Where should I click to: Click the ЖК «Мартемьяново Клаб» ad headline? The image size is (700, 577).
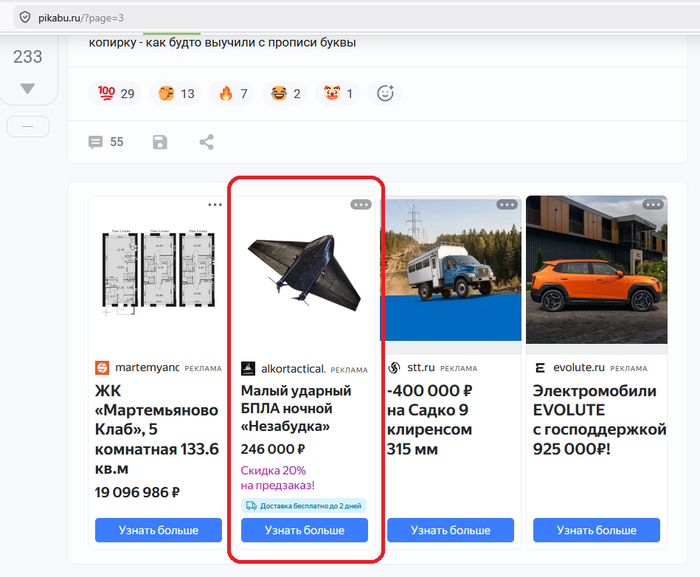157,430
